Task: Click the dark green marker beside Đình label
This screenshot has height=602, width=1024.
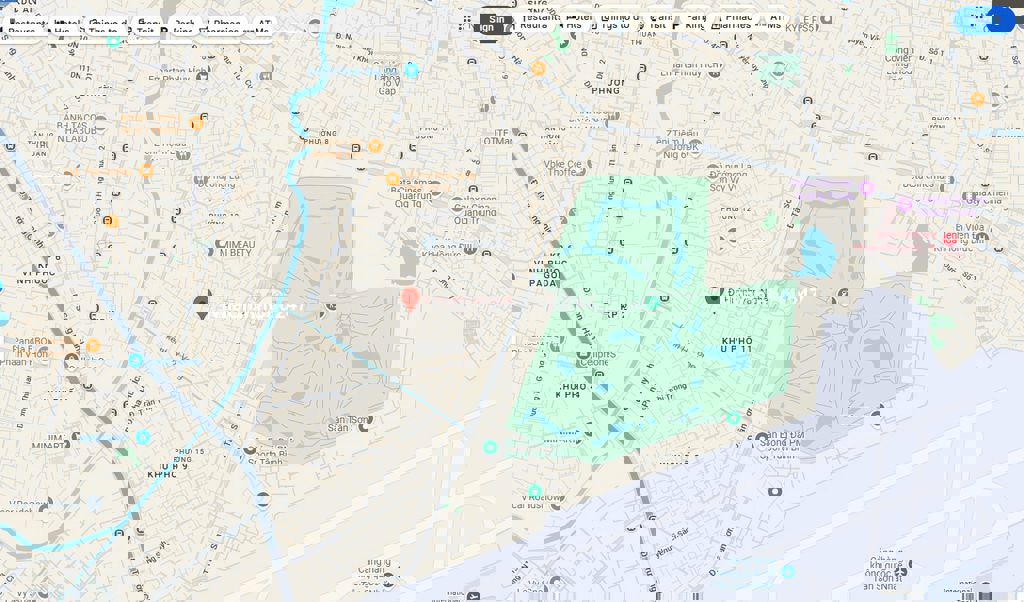Action: [x=713, y=296]
